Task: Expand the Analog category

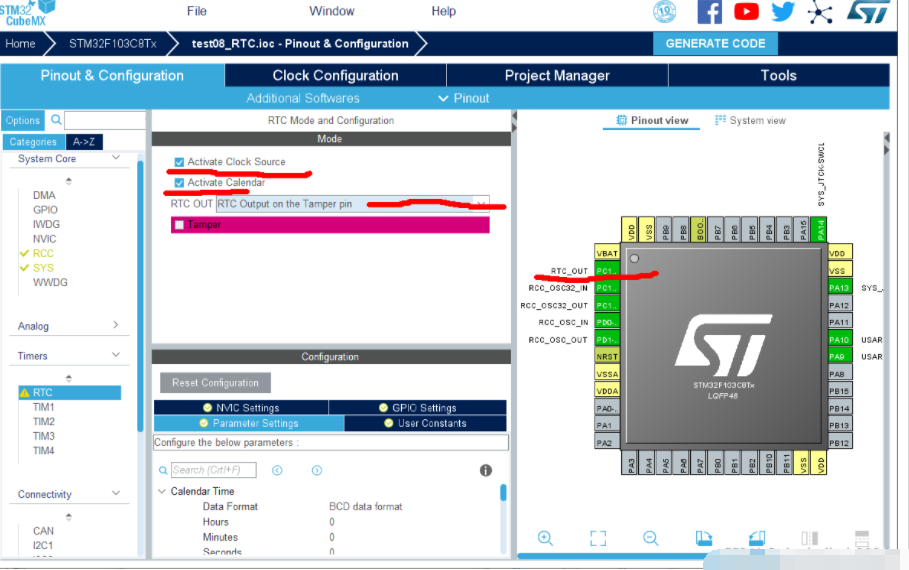Action: click(115, 325)
